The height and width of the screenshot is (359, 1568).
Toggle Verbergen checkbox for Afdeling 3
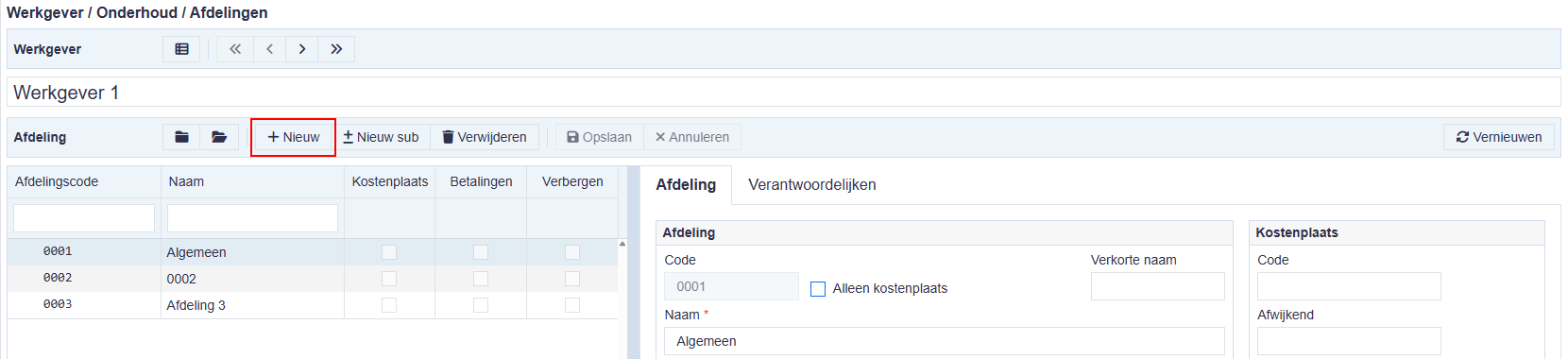tap(572, 305)
